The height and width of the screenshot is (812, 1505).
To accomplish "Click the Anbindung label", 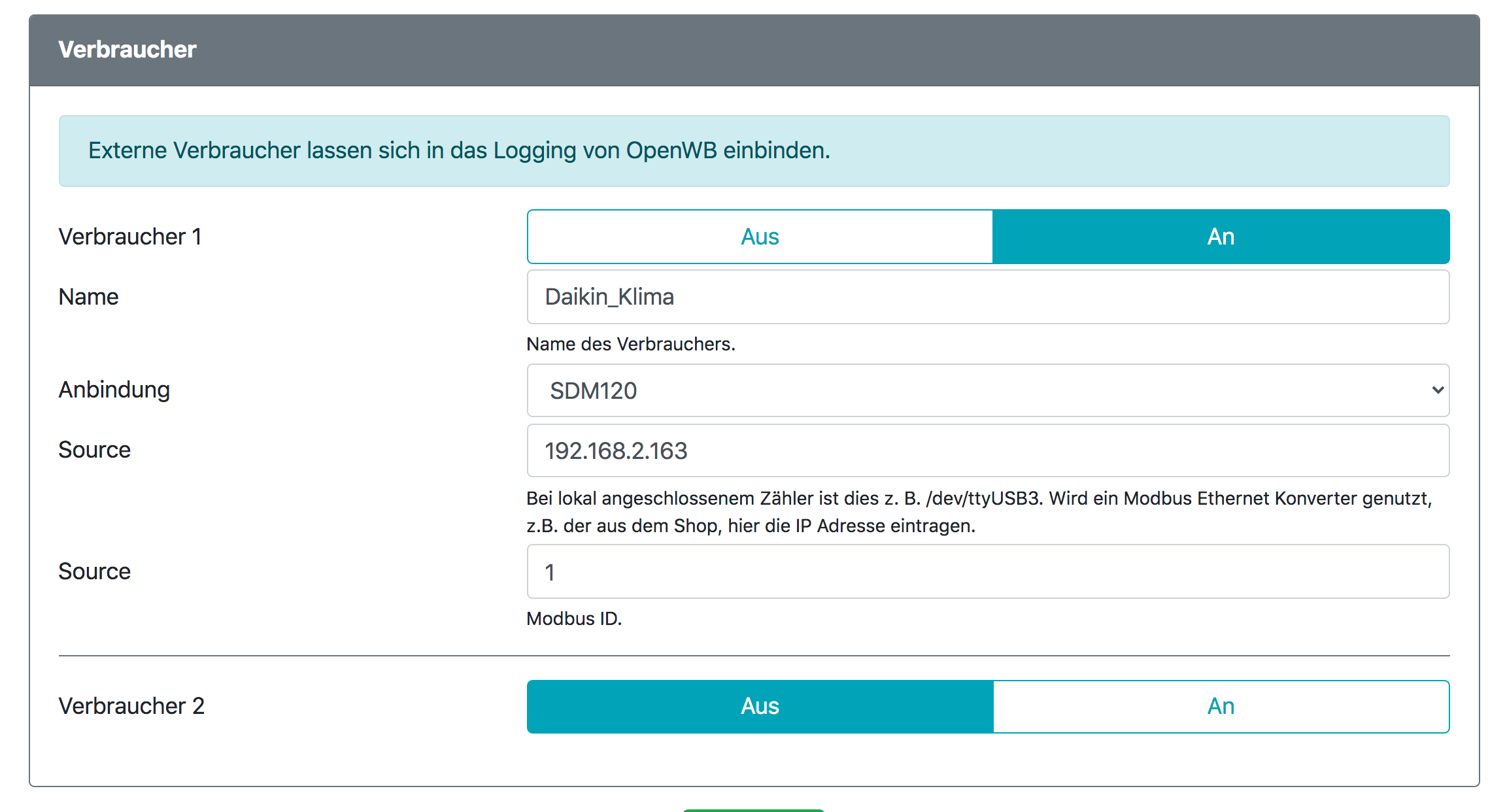I will [114, 390].
